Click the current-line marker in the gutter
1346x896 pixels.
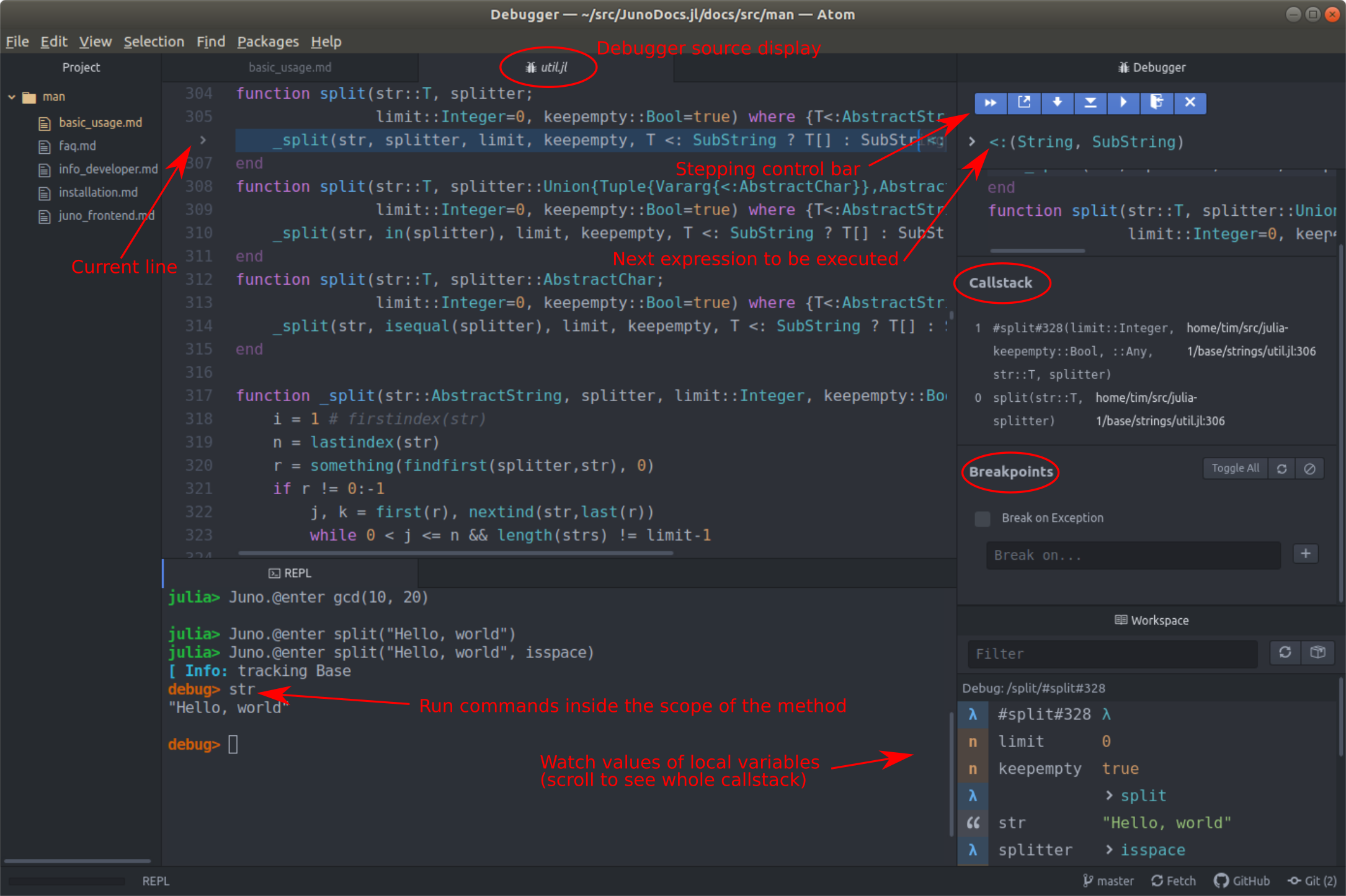(203, 140)
